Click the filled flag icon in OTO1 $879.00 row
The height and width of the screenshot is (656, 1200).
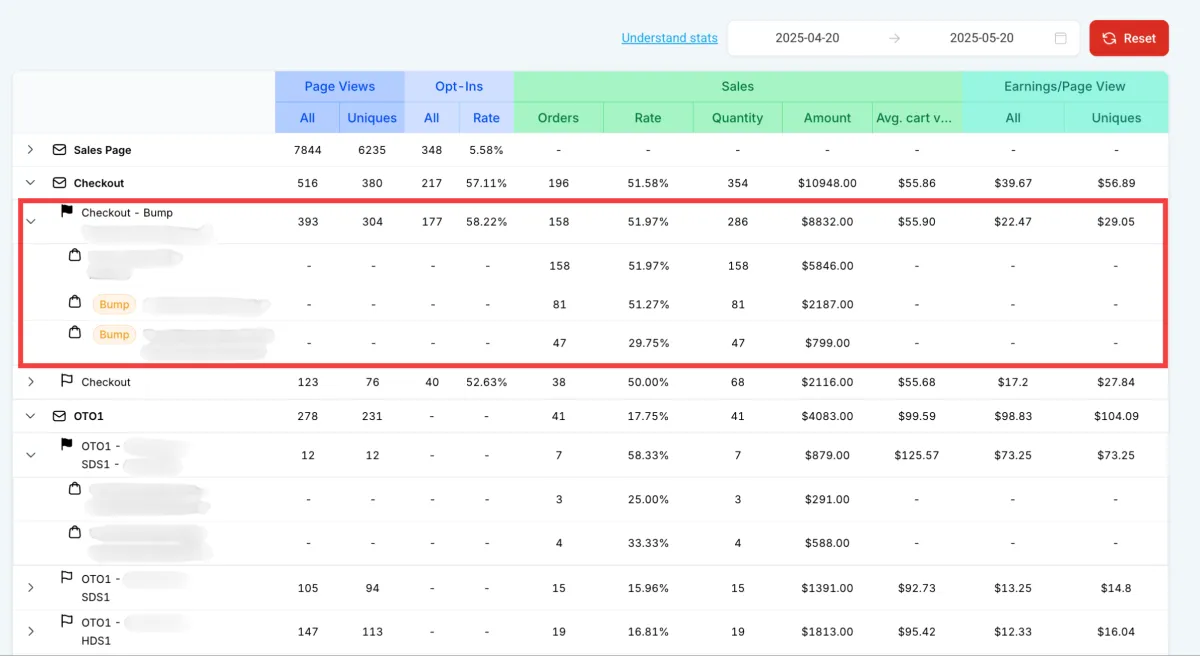pyautogui.click(x=67, y=445)
